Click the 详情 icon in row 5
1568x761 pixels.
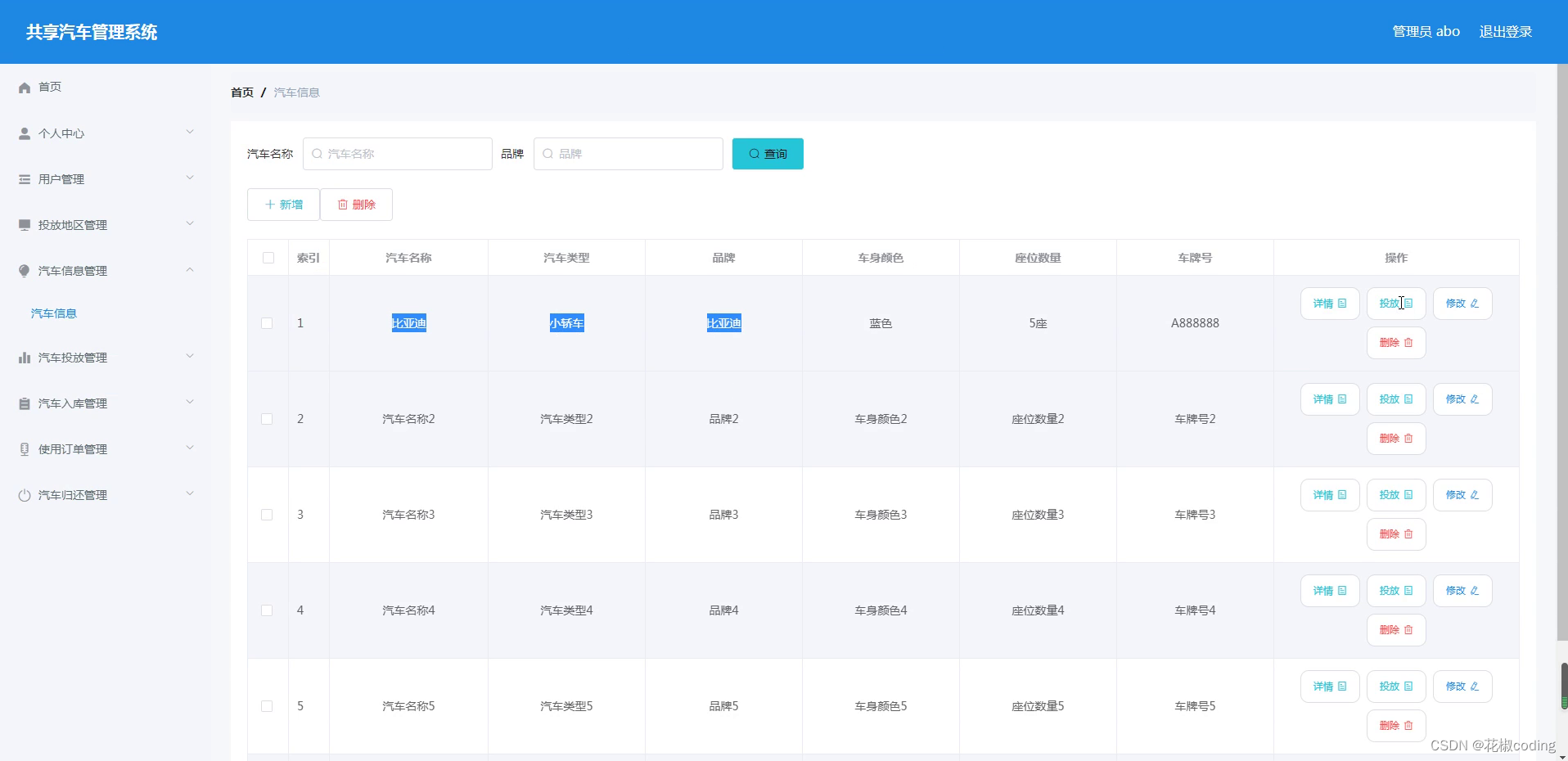click(1342, 687)
